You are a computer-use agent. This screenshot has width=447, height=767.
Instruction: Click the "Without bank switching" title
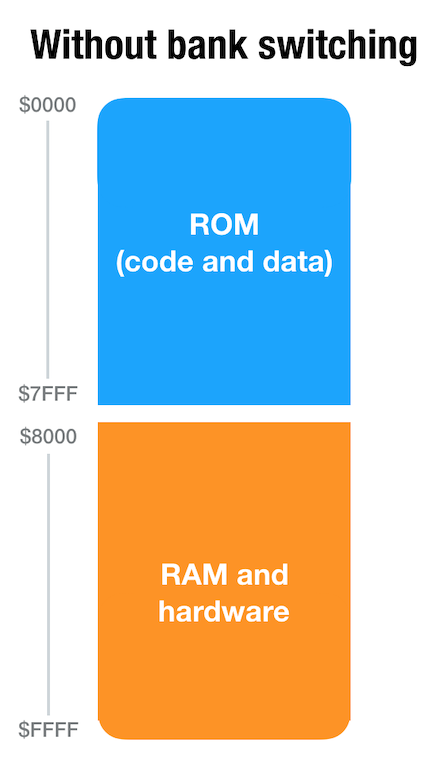click(x=224, y=45)
